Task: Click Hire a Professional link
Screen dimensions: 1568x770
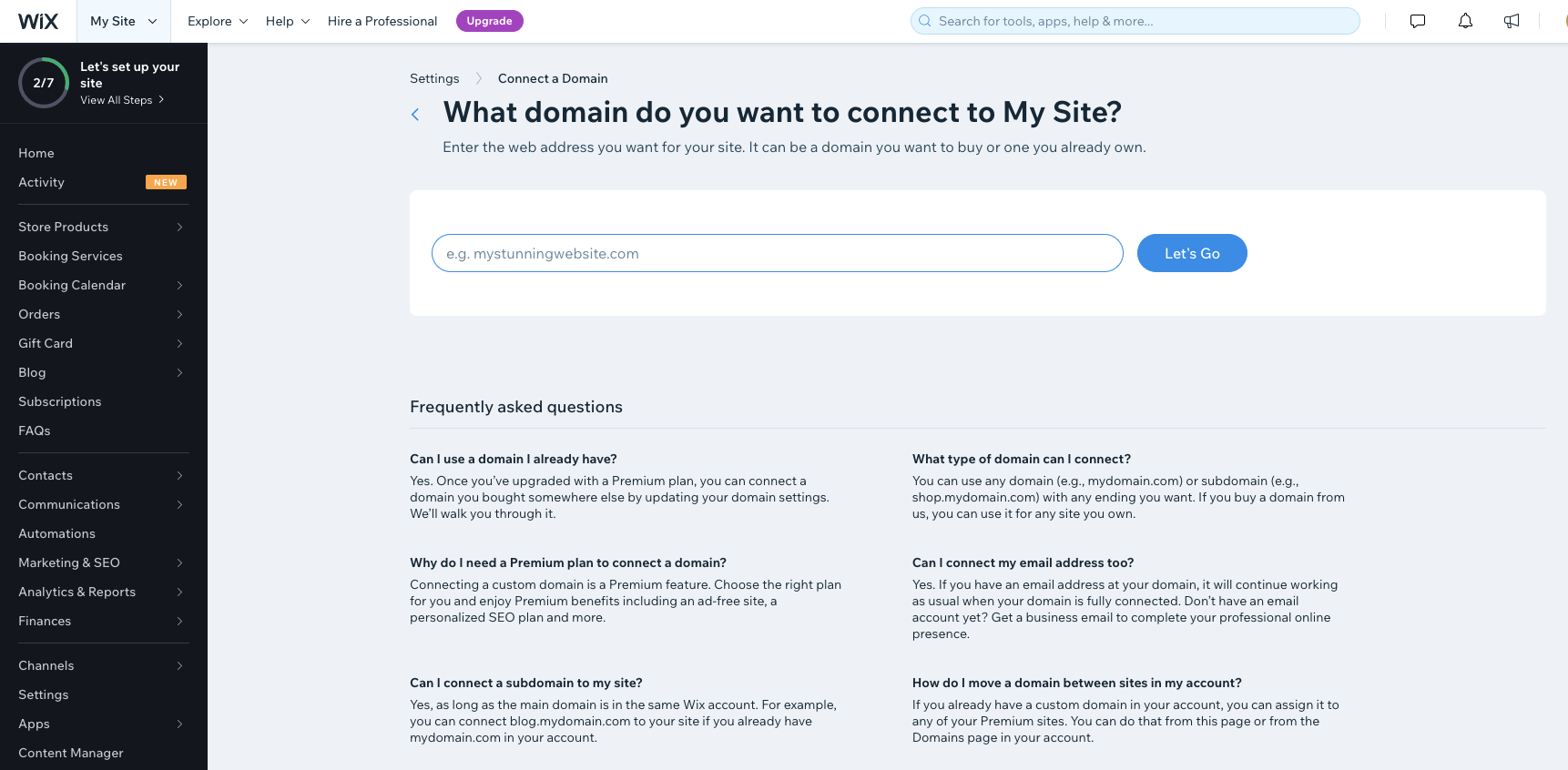Action: click(x=382, y=21)
